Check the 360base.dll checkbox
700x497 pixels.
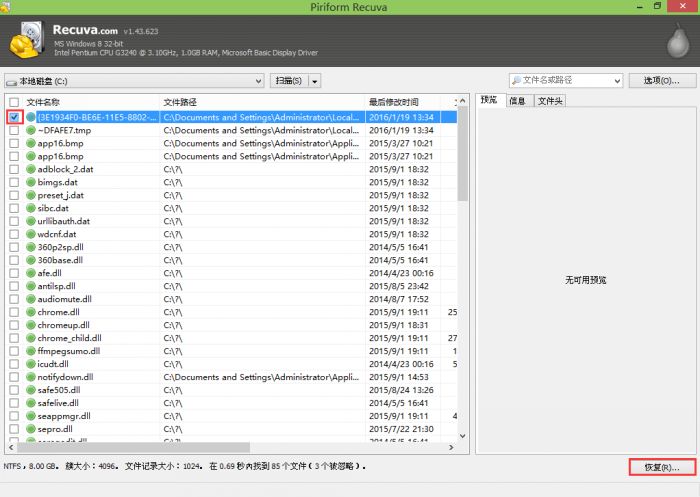coord(14,260)
